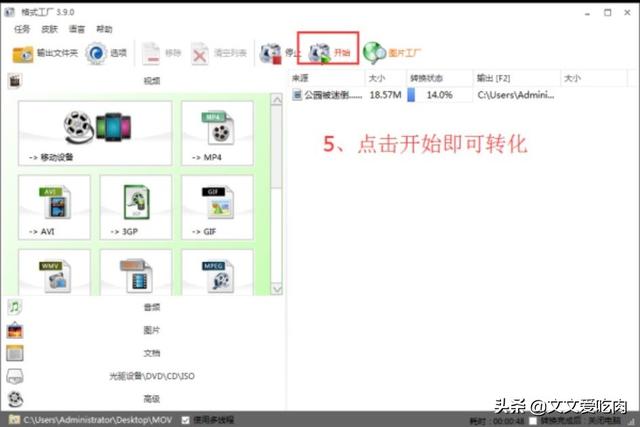Click the format list vertical scrollbar
This screenshot has height=427, width=640.
(x=277, y=150)
